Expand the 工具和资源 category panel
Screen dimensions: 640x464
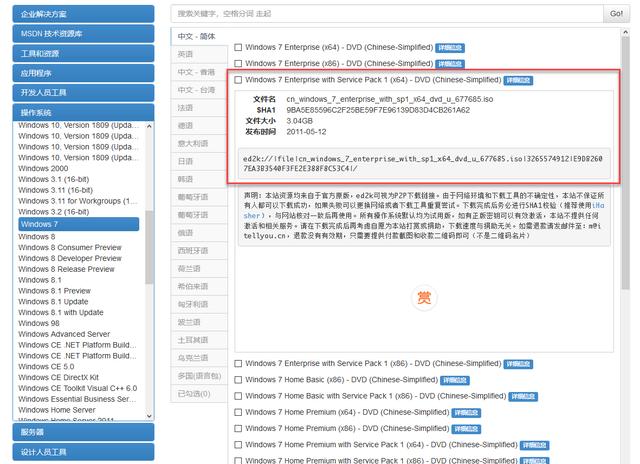tap(83, 53)
